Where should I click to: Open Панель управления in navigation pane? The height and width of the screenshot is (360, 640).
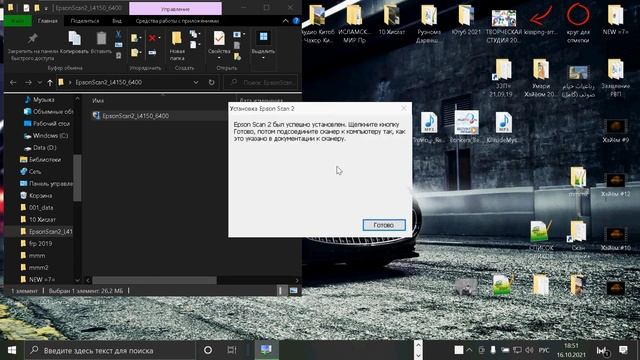tap(50, 184)
